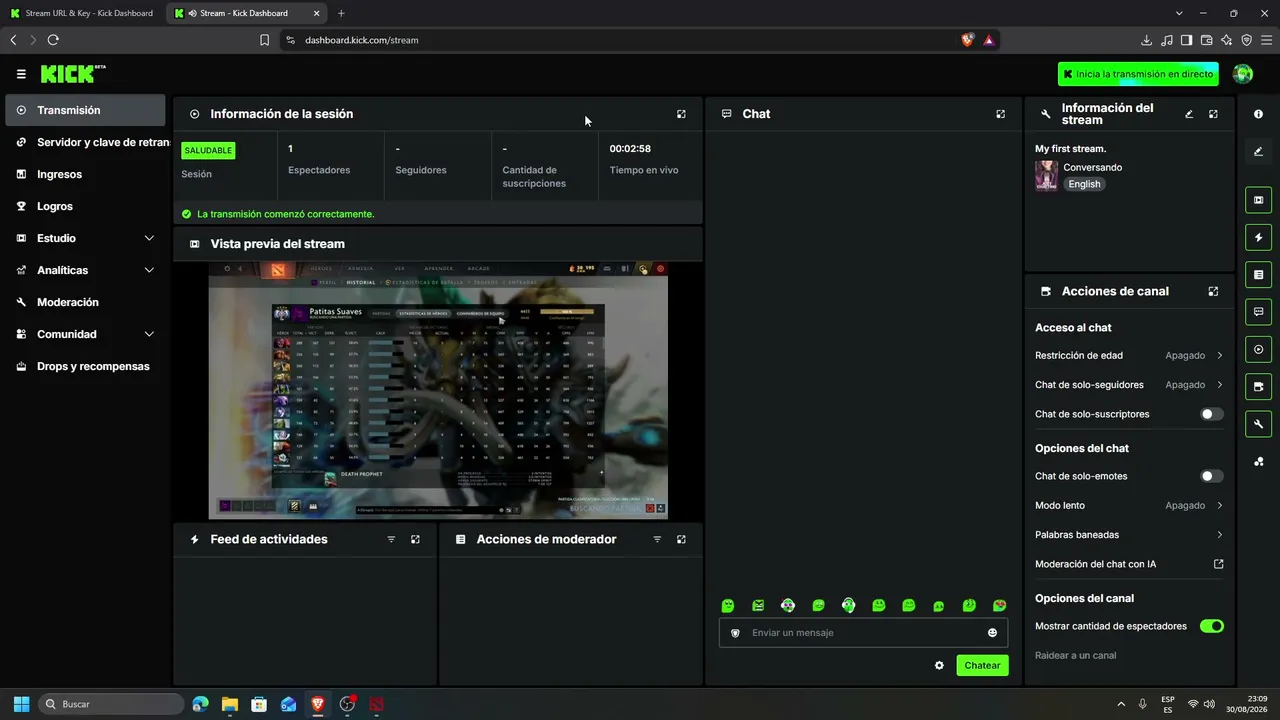Expand the Acciones de canal panel
This screenshot has height=720, width=1280.
1213,291
